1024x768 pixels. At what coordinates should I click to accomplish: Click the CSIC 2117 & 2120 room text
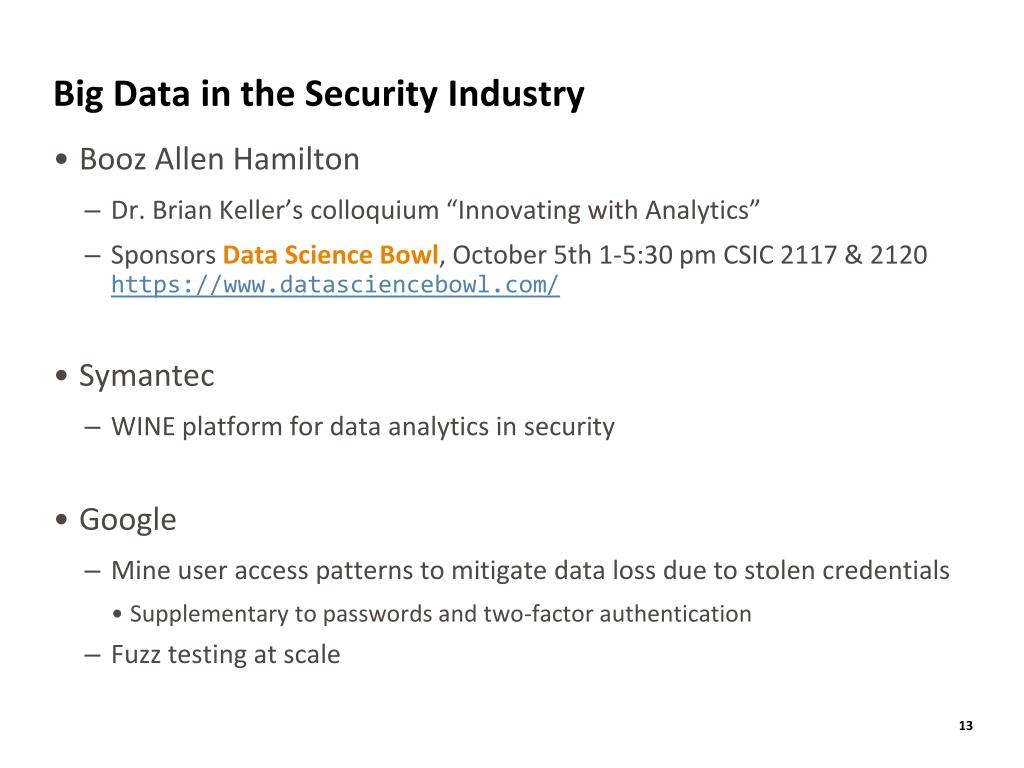825,255
